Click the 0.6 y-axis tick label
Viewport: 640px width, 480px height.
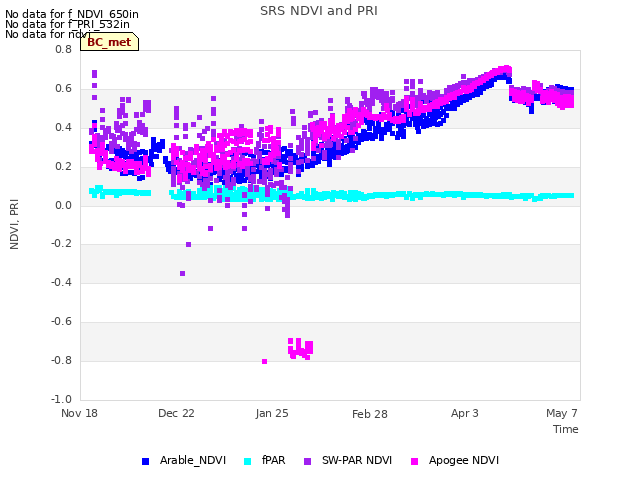[x=63, y=89]
